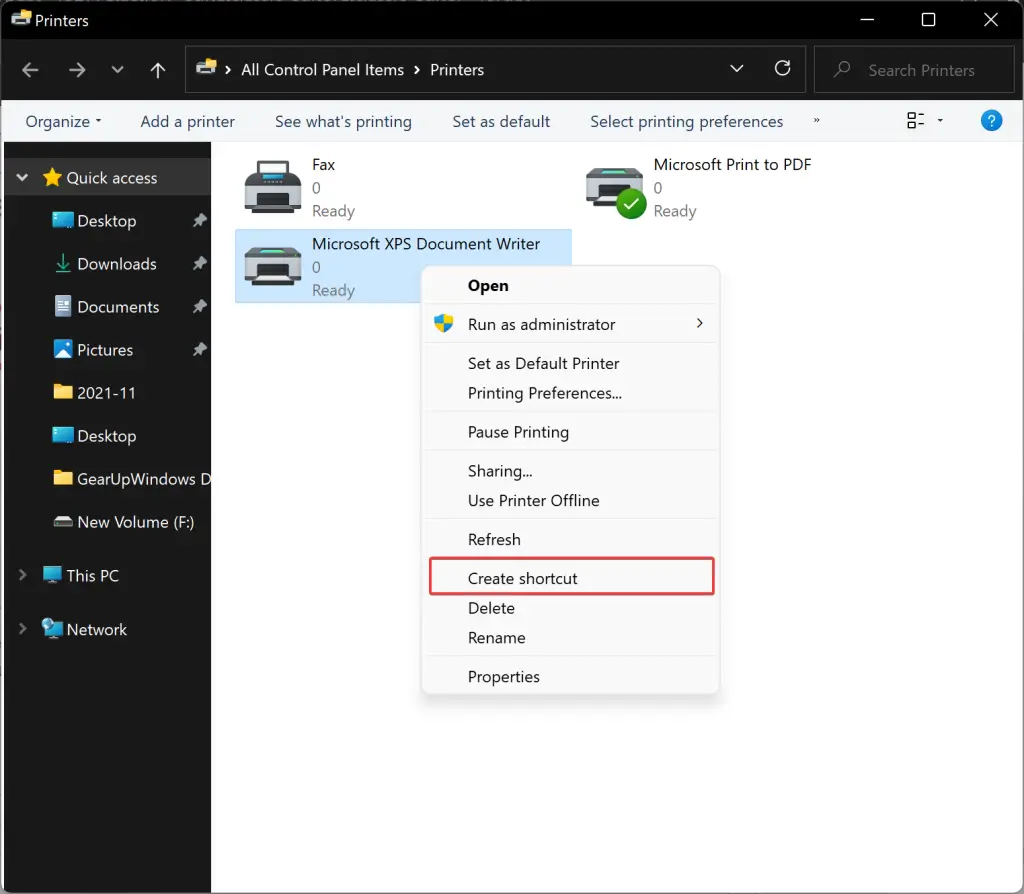Click the Microsoft XPS Document Writer printer icon
Image resolution: width=1024 pixels, height=894 pixels.
pos(272,266)
